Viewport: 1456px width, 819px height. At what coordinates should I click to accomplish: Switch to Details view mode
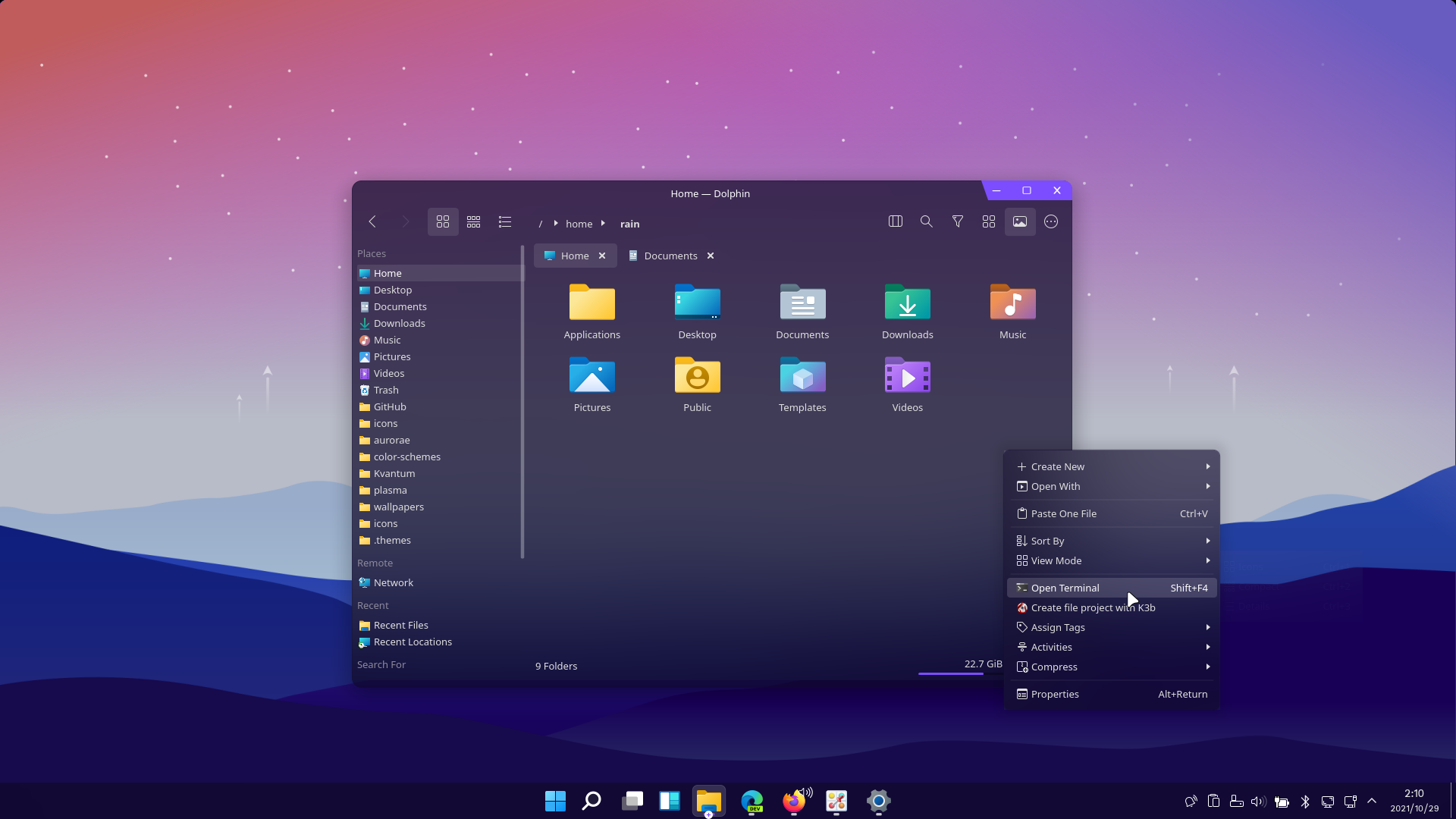(x=505, y=221)
